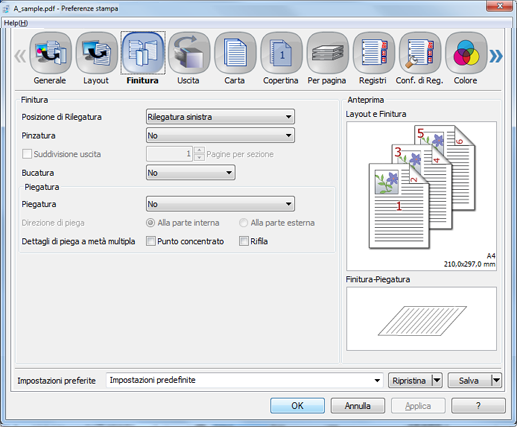Viewport: 517px width, 427px height.
Task: Open the Pinzatura dropdown list
Action: click(x=220, y=136)
